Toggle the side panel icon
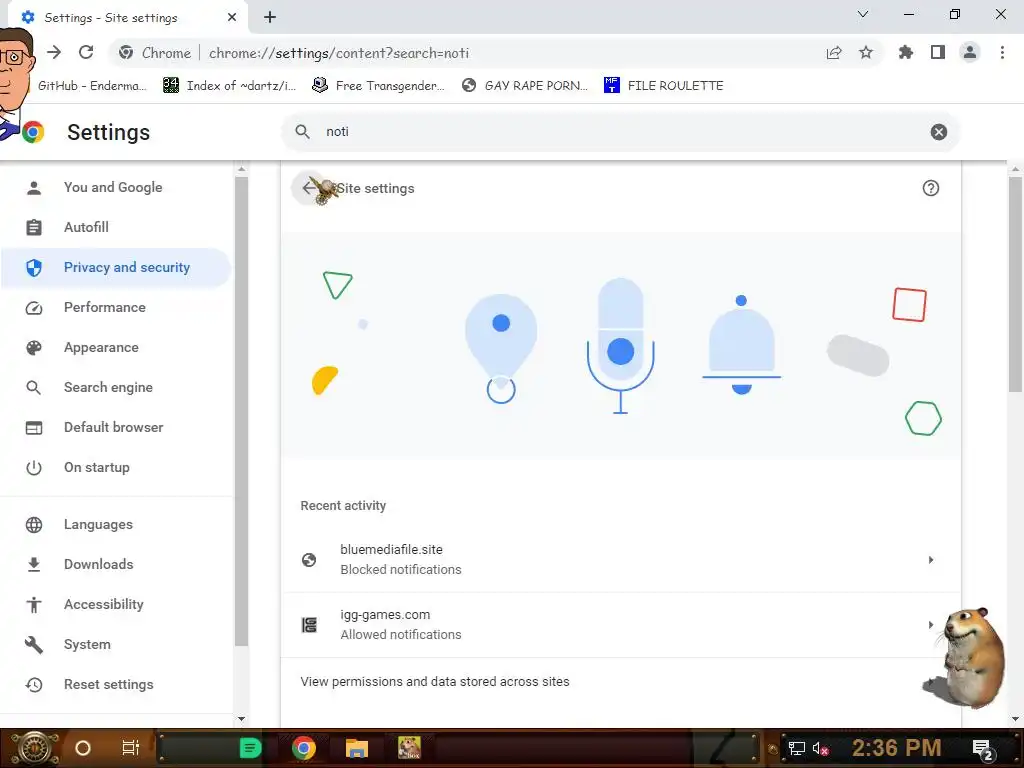 point(938,53)
